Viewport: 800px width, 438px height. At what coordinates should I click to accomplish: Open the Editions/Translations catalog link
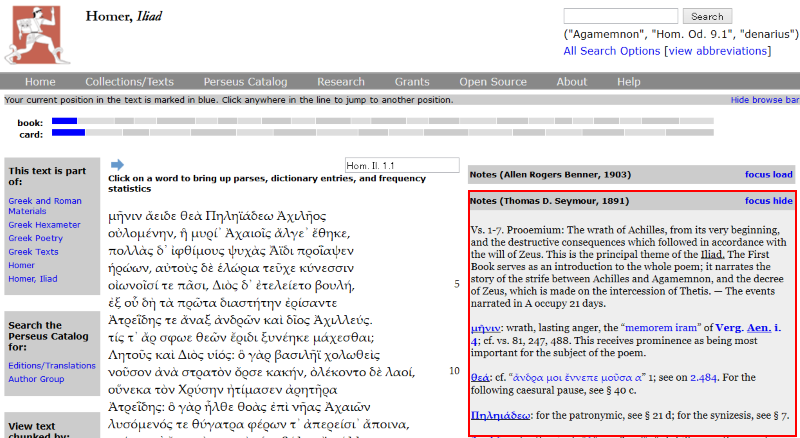(52, 366)
